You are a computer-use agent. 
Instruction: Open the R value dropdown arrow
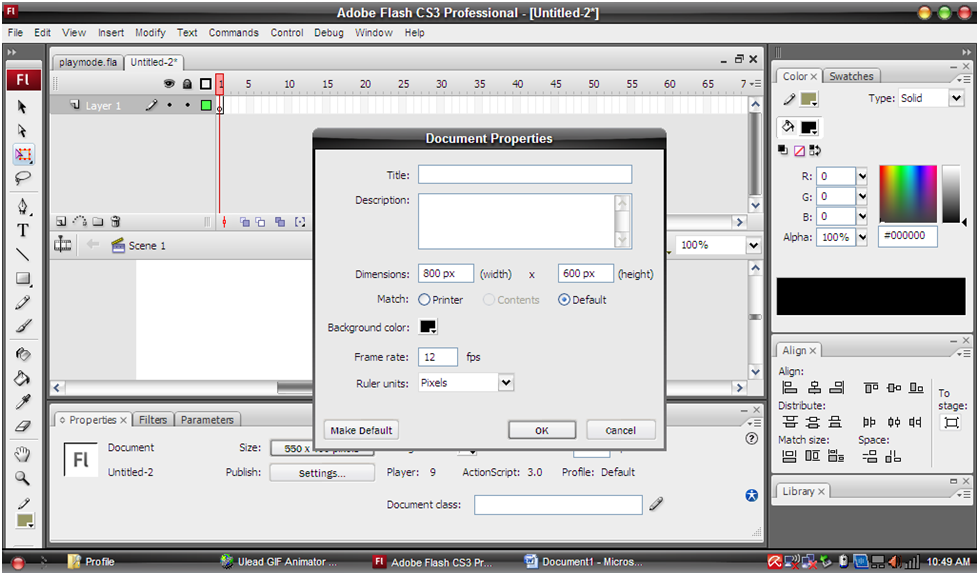(x=862, y=177)
